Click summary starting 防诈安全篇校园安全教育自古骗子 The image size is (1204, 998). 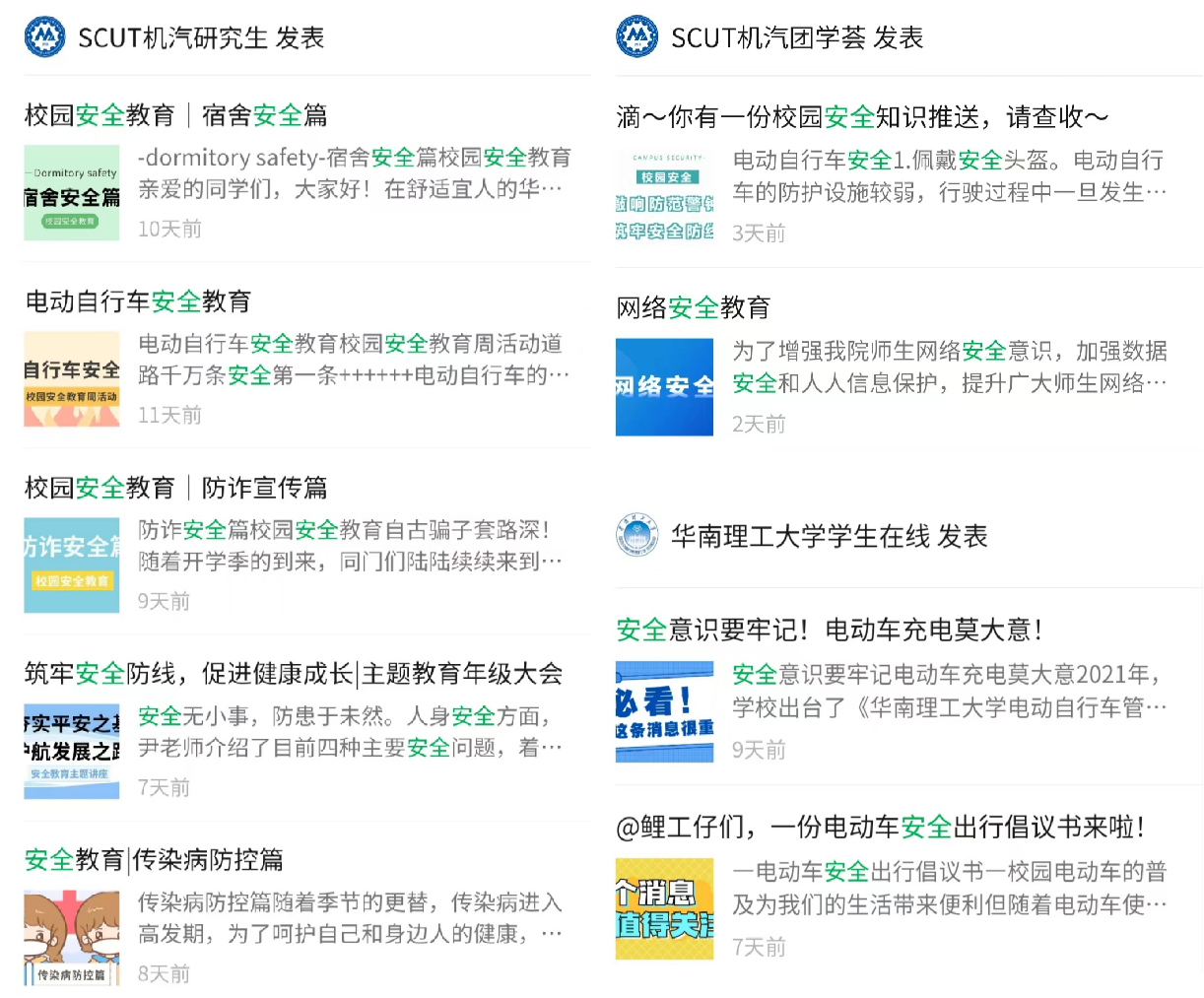(351, 545)
